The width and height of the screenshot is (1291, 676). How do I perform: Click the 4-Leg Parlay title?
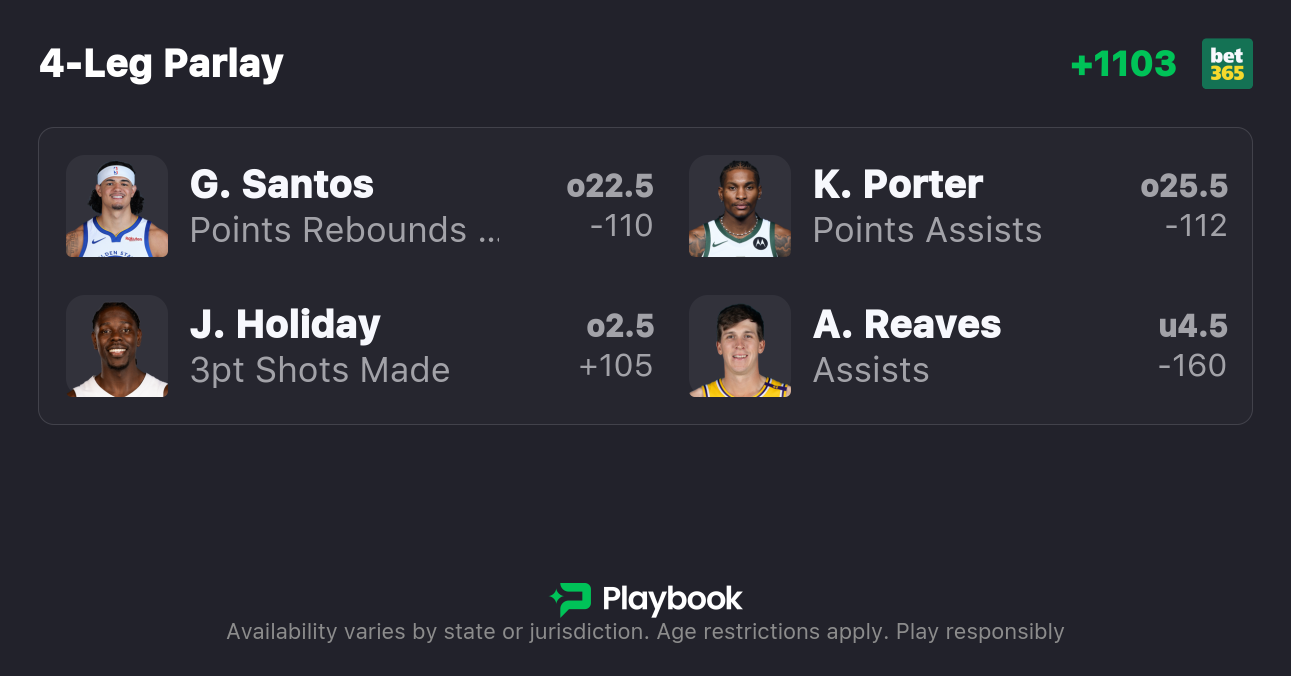[x=162, y=64]
